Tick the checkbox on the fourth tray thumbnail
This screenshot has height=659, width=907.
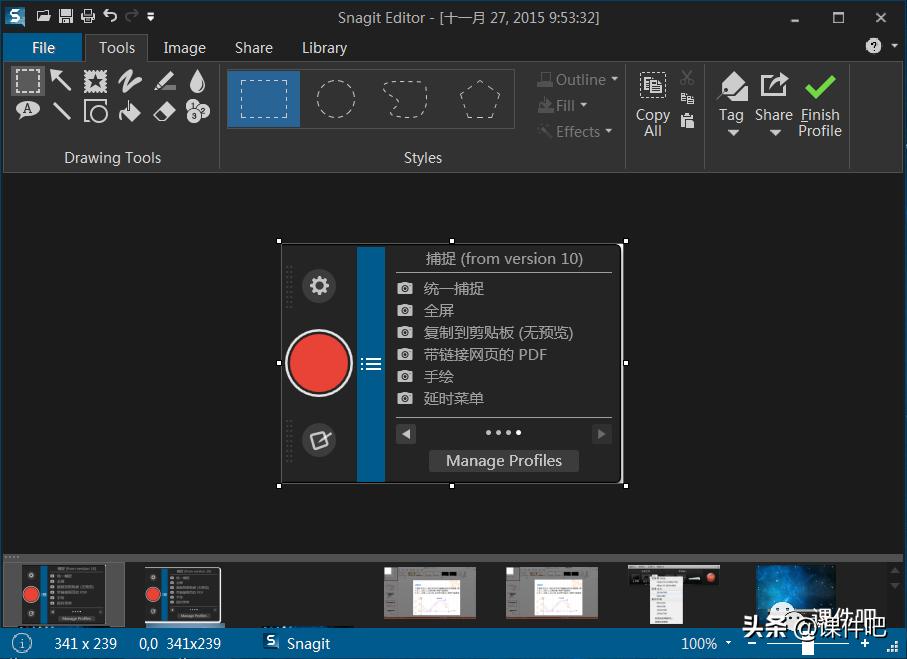pyautogui.click(x=511, y=572)
